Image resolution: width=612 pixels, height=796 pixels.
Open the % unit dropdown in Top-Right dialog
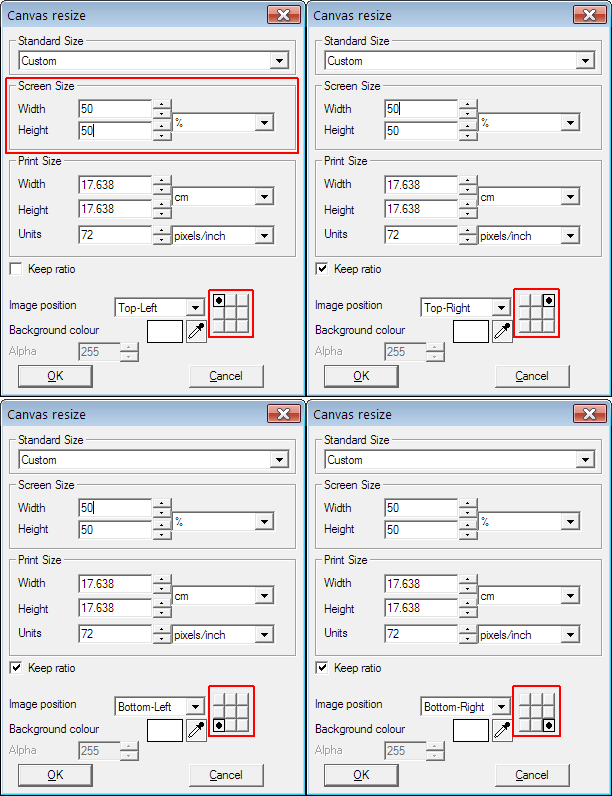click(x=570, y=122)
